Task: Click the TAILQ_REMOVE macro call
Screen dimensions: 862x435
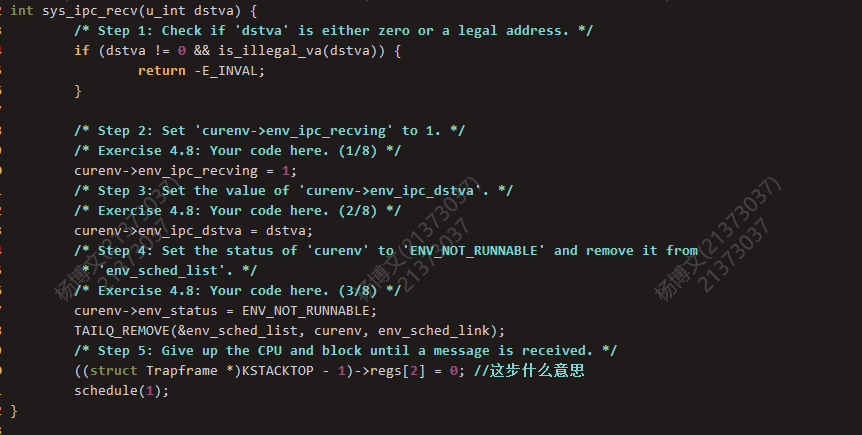Action: pos(289,331)
